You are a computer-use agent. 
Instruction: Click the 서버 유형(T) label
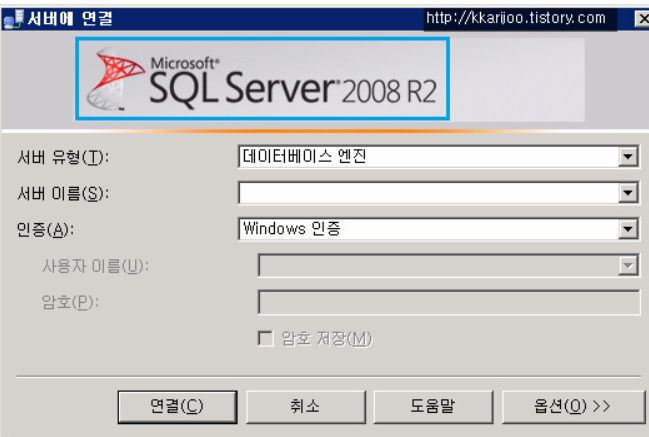click(x=63, y=157)
